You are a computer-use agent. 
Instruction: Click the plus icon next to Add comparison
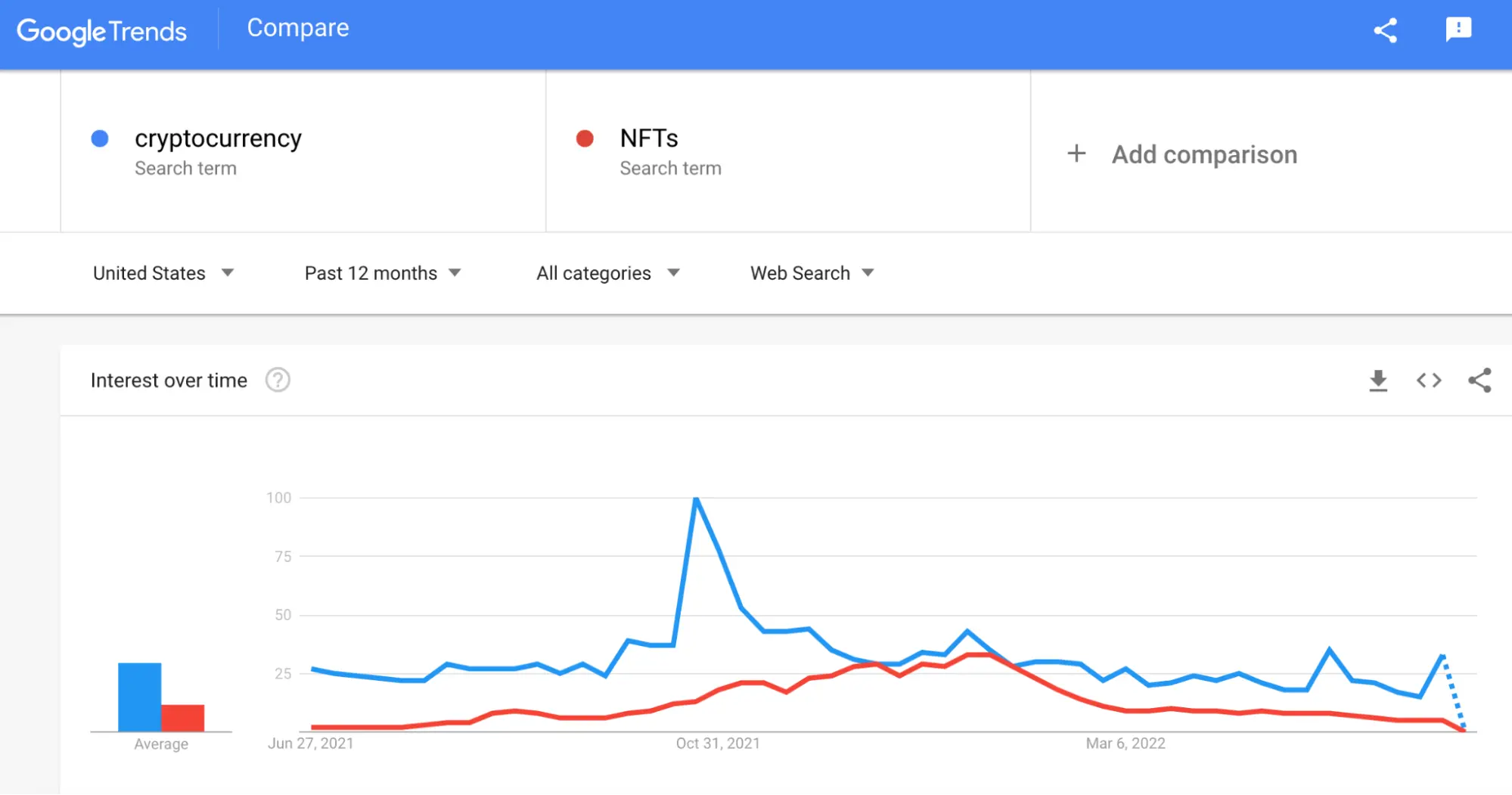tap(1077, 154)
